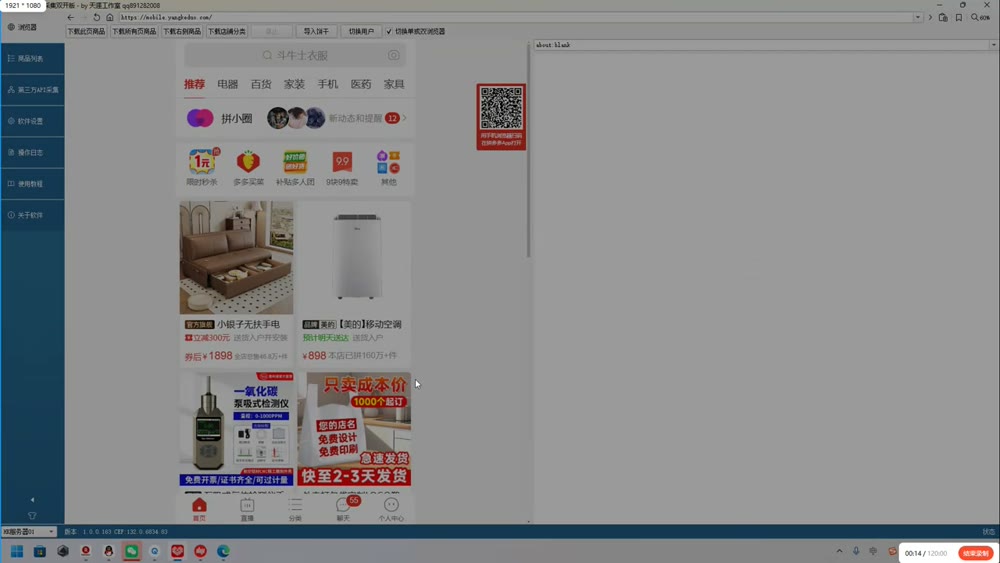Open the home page icon

point(110,17)
